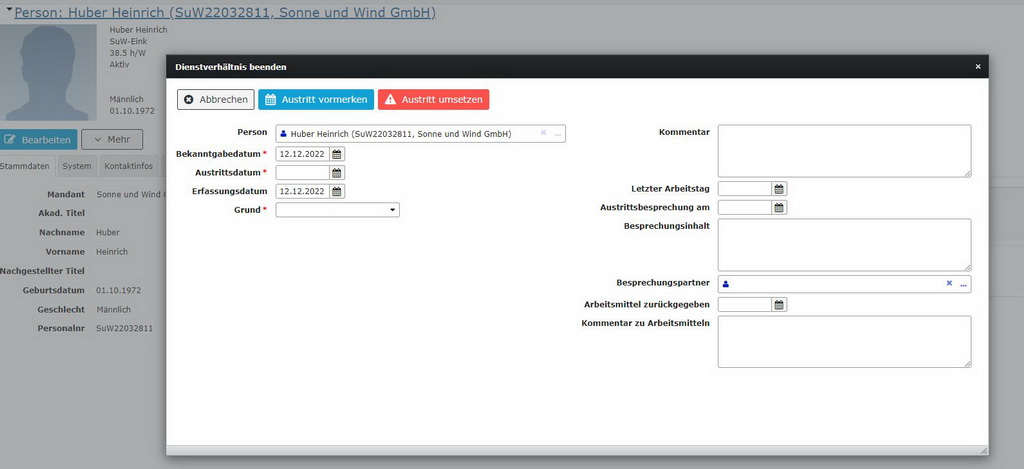Click the Besprechungsinhalt textarea resize grip

pos(967,268)
